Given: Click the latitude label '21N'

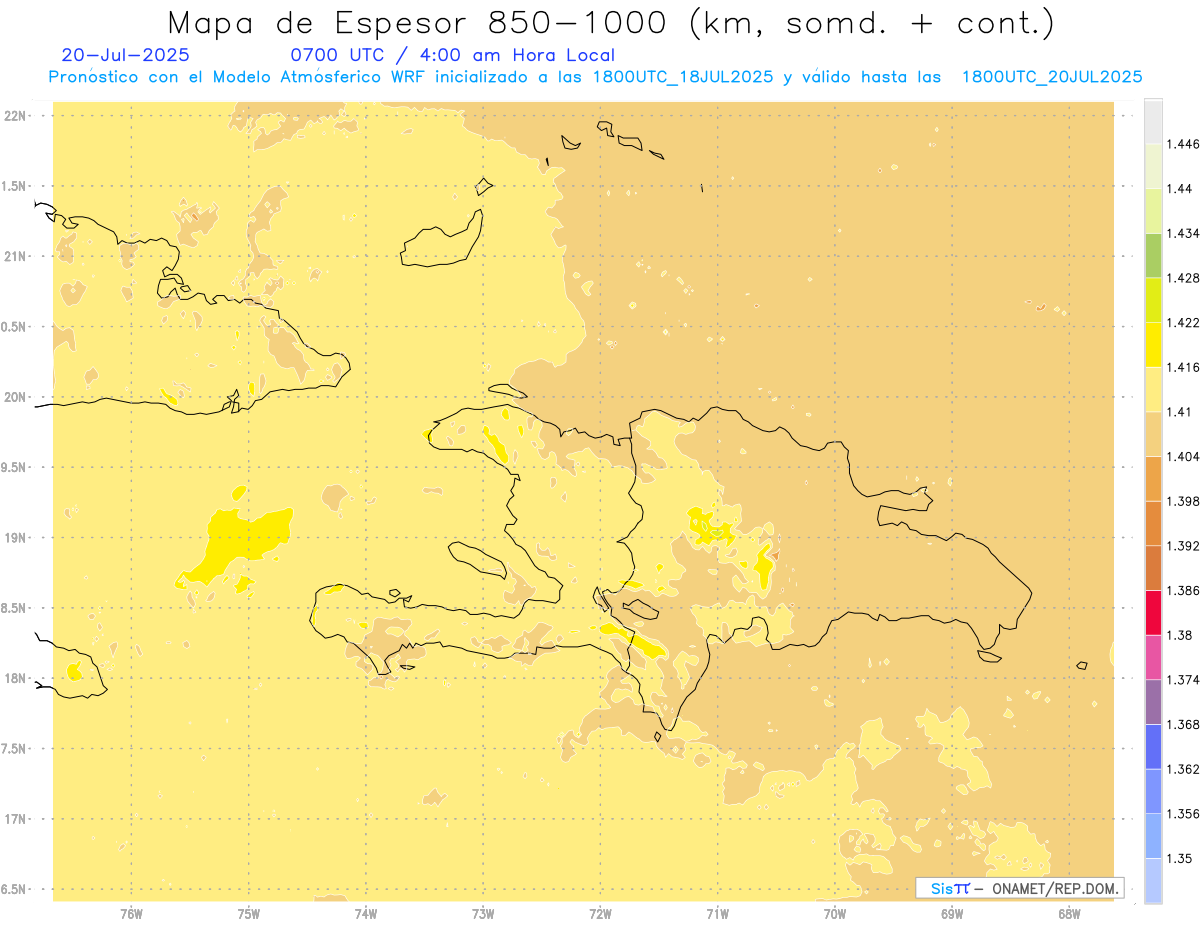Looking at the screenshot, I should click(x=15, y=257).
